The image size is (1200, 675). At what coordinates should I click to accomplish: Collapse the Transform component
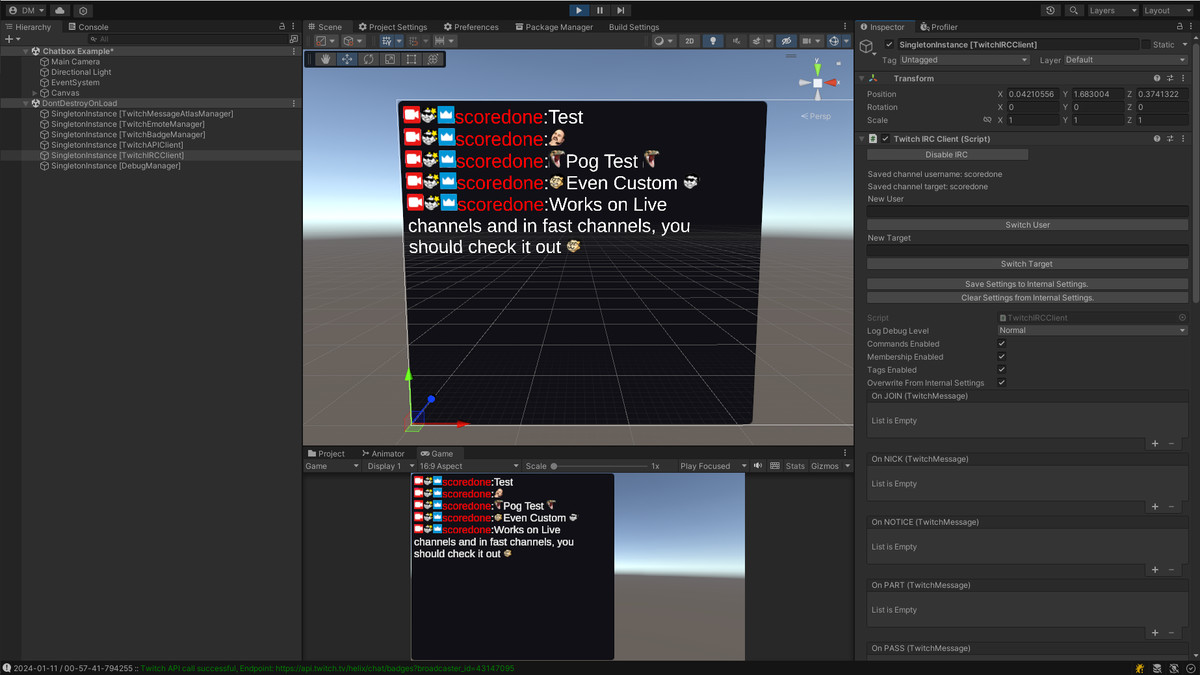(862, 78)
